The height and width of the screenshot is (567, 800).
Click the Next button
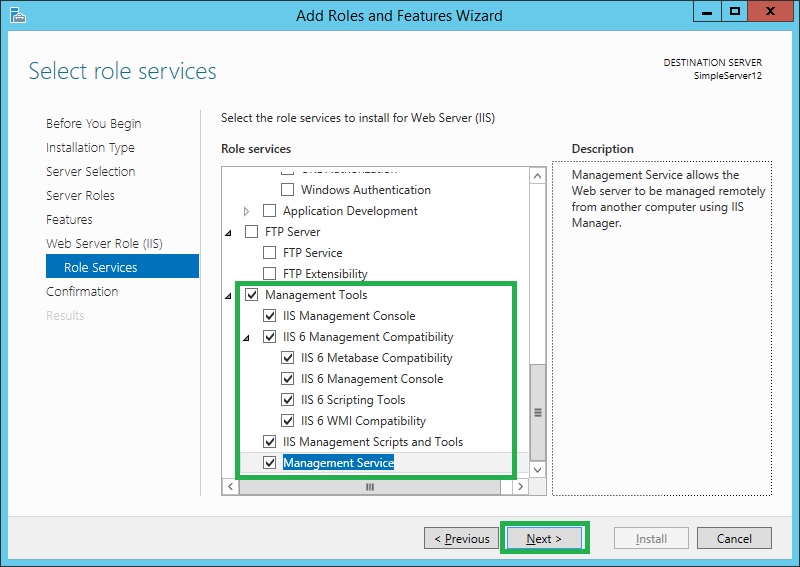coord(544,538)
